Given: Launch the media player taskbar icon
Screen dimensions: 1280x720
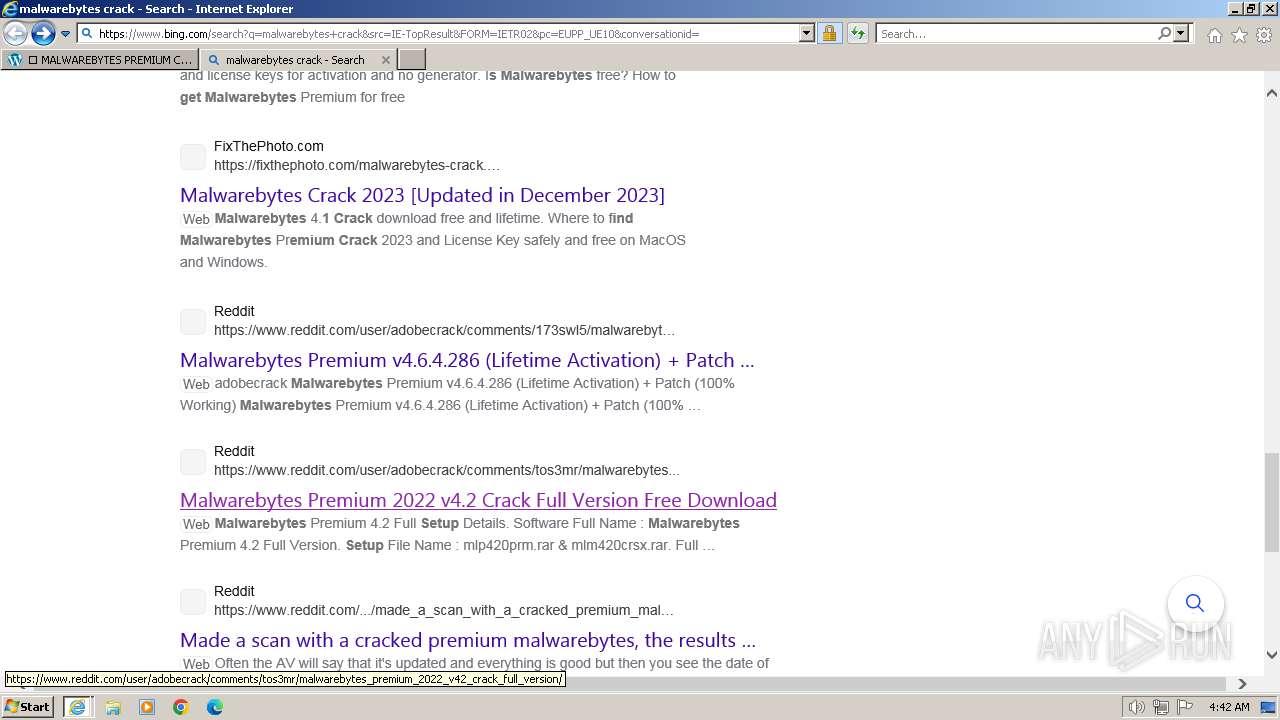Looking at the screenshot, I should tap(147, 707).
